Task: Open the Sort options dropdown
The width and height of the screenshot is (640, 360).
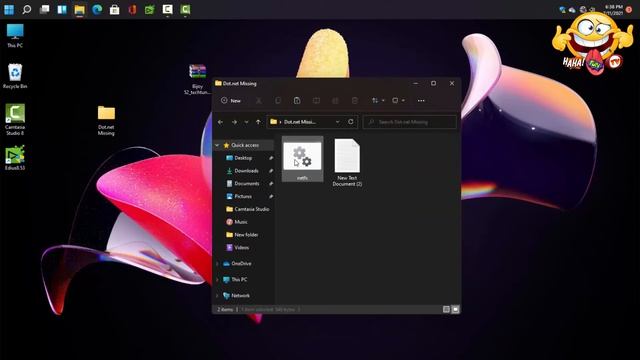Action: coord(378,100)
